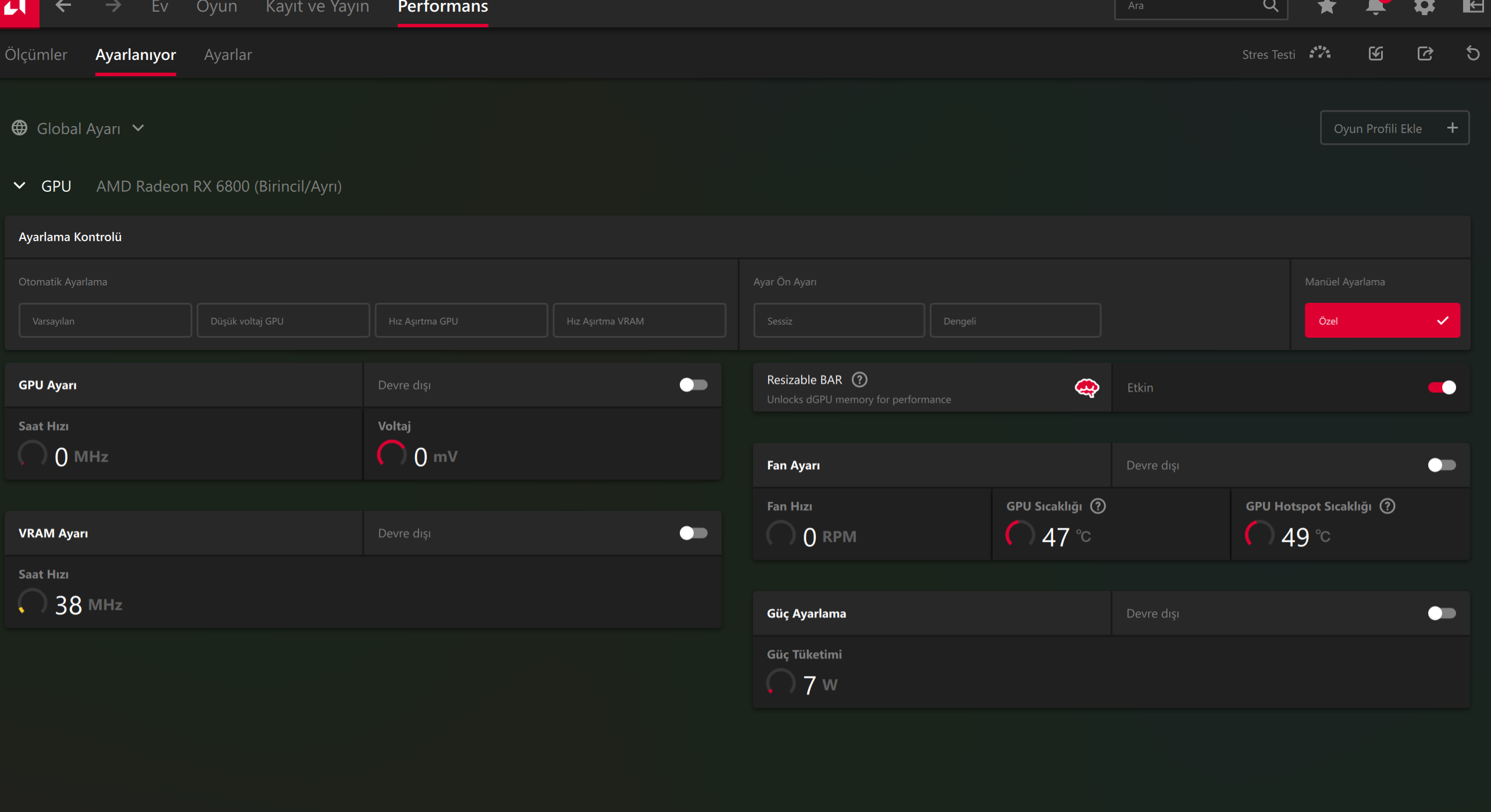Select the Düşük voltaj GPU preset
Screen dimensions: 1491x812
click(283, 320)
